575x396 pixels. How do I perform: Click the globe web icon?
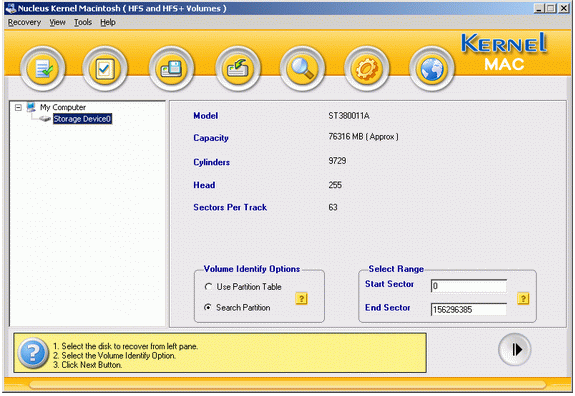tap(432, 69)
